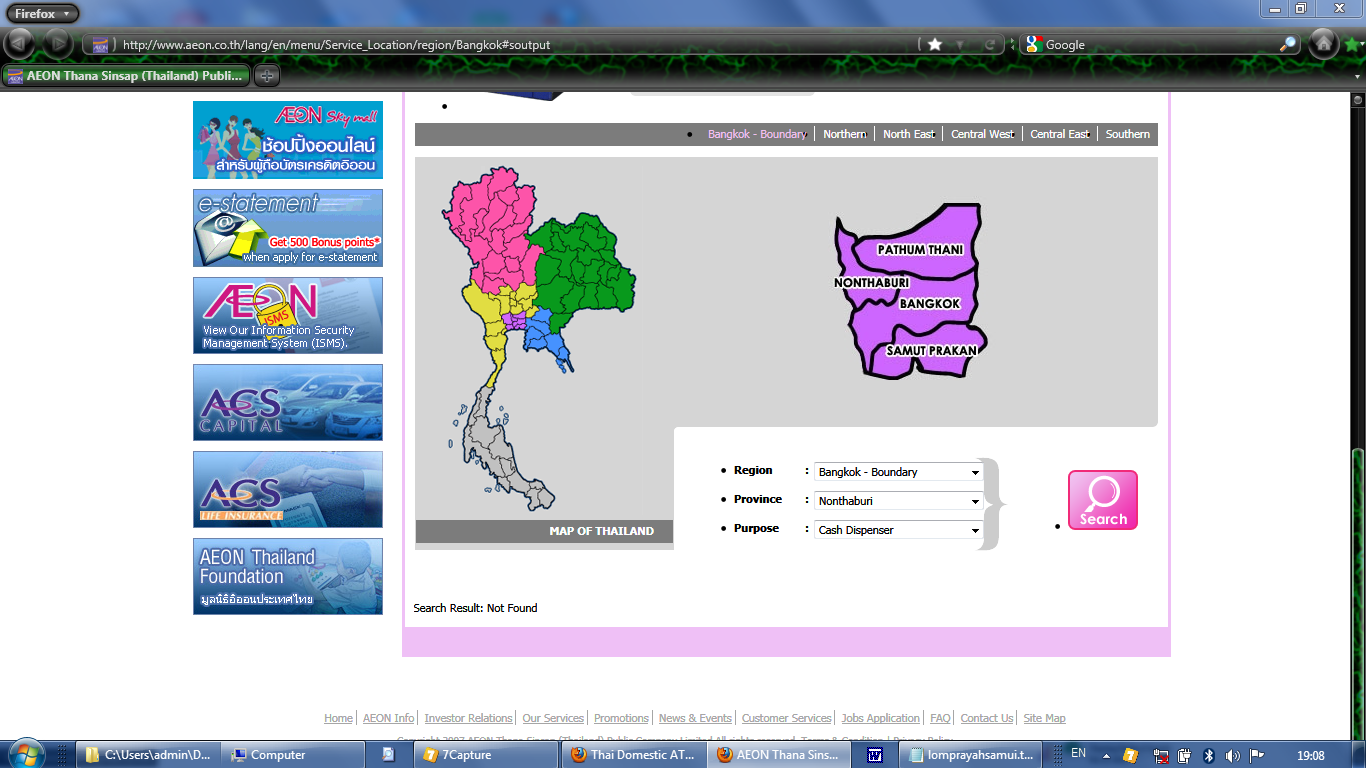Open the Site Map footer link

(1044, 718)
